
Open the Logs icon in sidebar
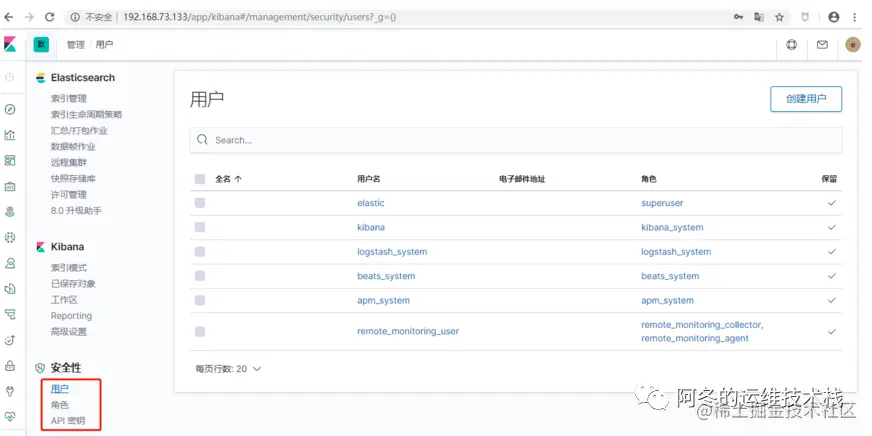click(9, 289)
